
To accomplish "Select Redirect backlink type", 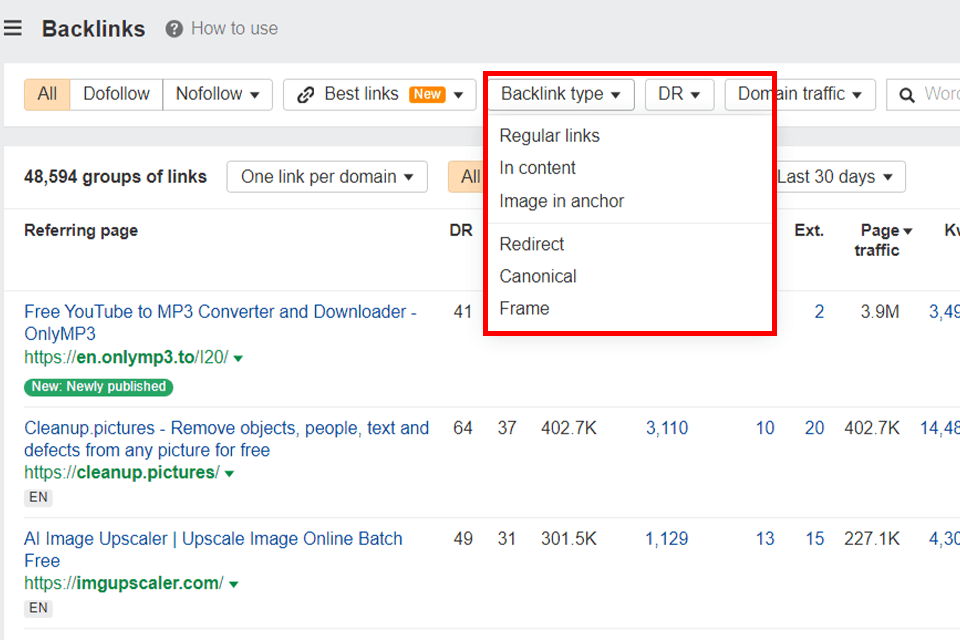I will pos(531,244).
